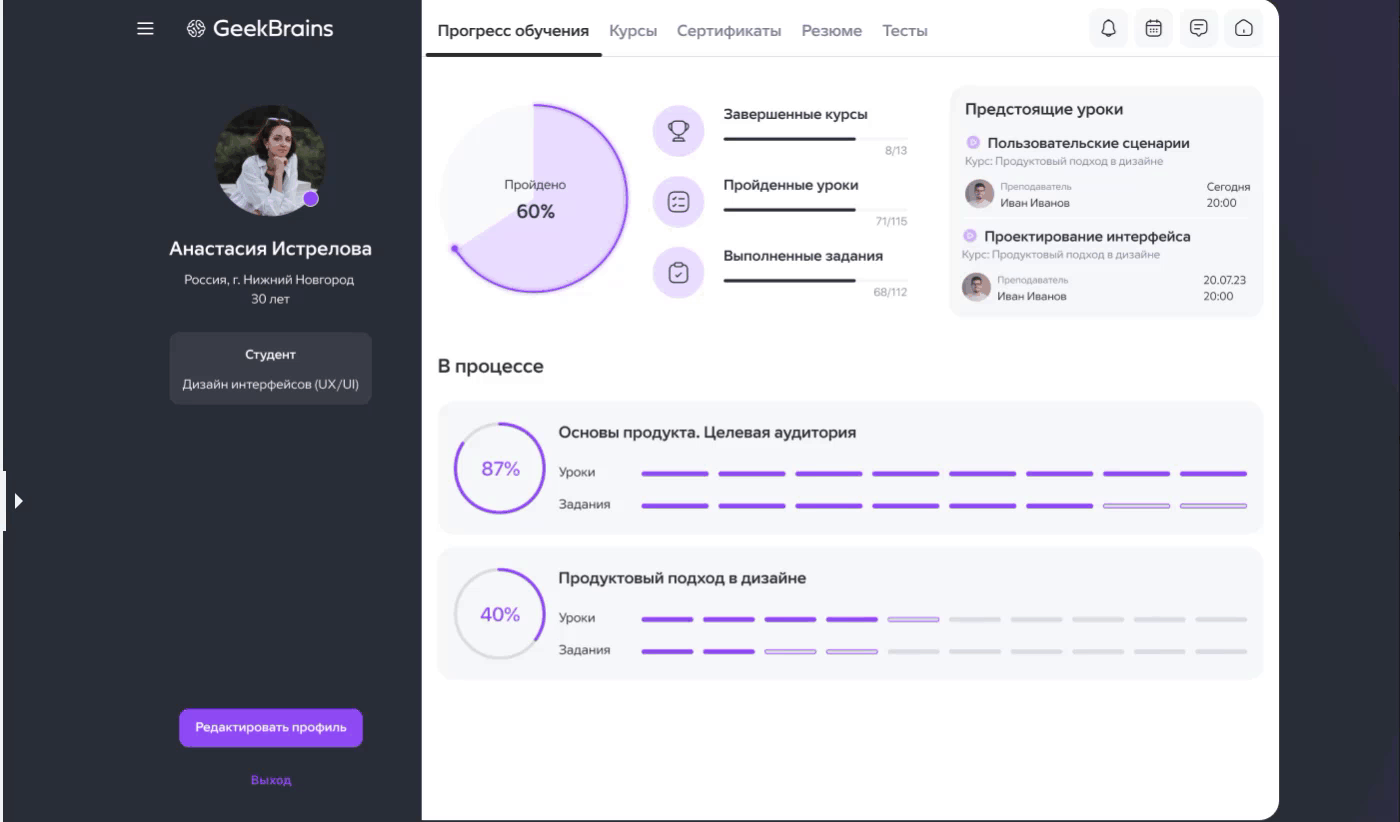Open the chat messages icon
1400x822 pixels.
point(1198,29)
